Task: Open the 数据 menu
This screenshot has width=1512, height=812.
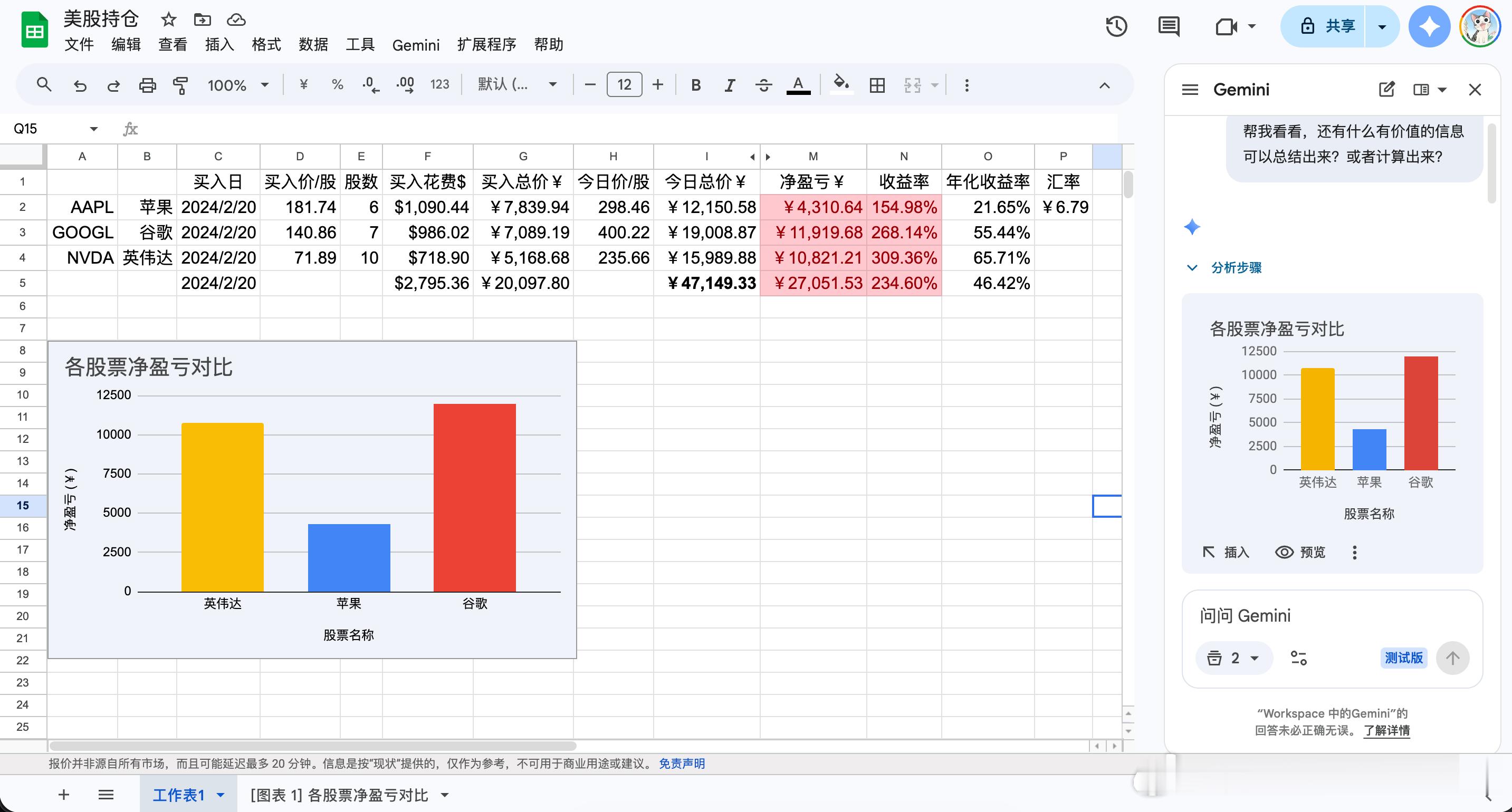Action: (x=313, y=45)
